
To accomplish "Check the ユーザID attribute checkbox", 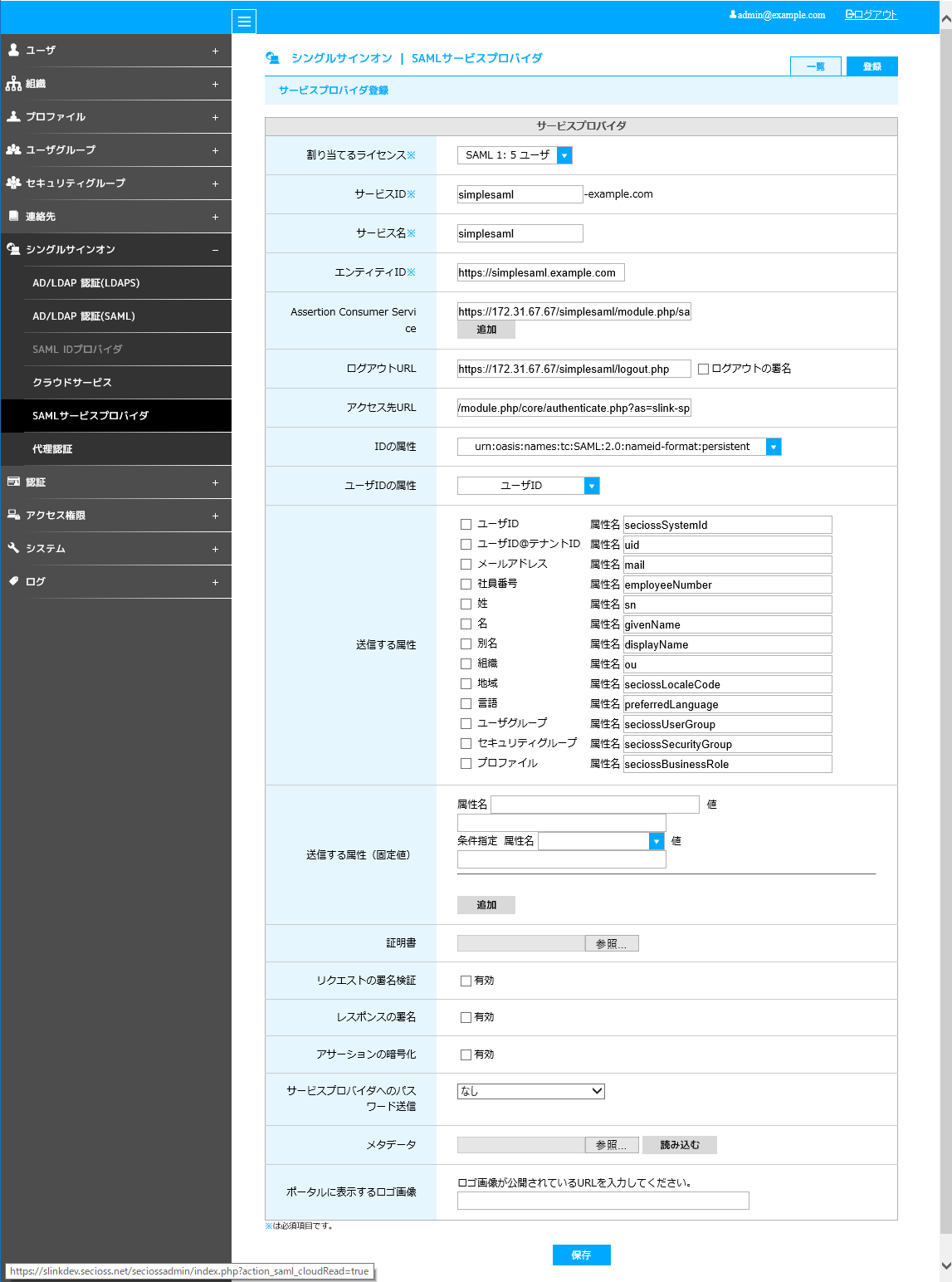I will (466, 524).
